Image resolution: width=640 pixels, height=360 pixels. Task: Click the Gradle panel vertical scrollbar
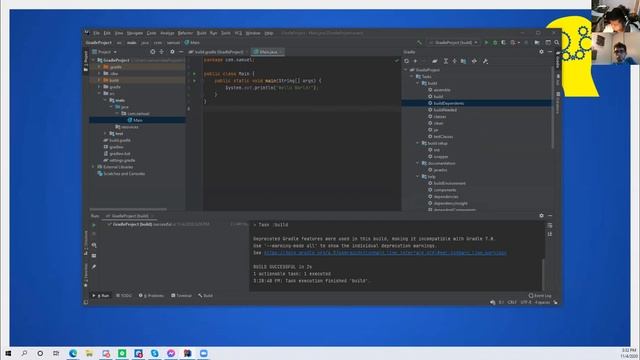point(553,108)
